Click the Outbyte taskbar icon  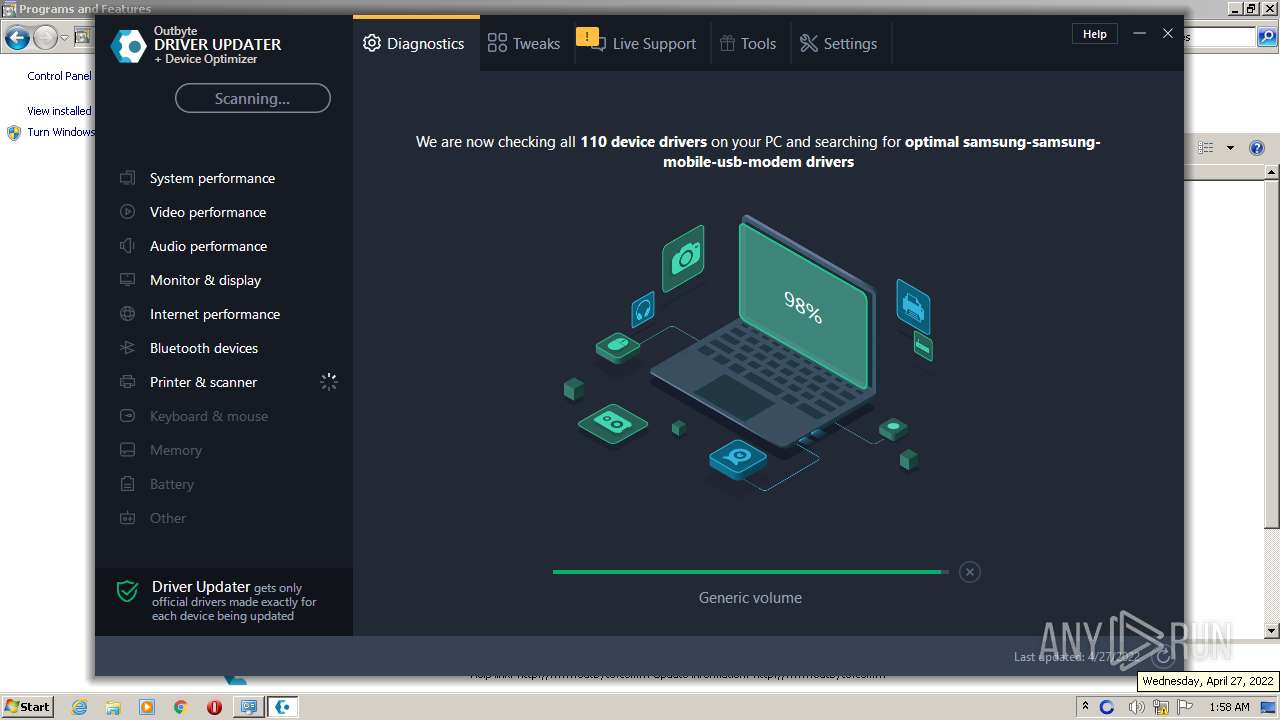click(284, 707)
